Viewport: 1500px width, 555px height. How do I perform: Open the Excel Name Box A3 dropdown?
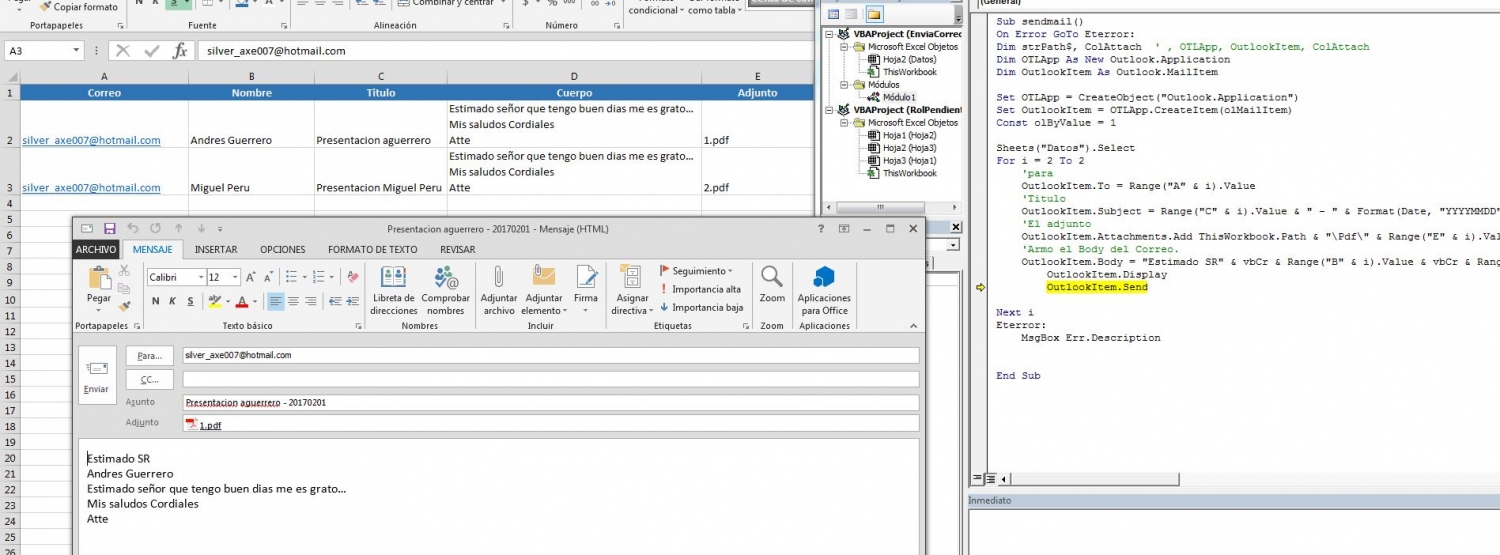(77, 50)
